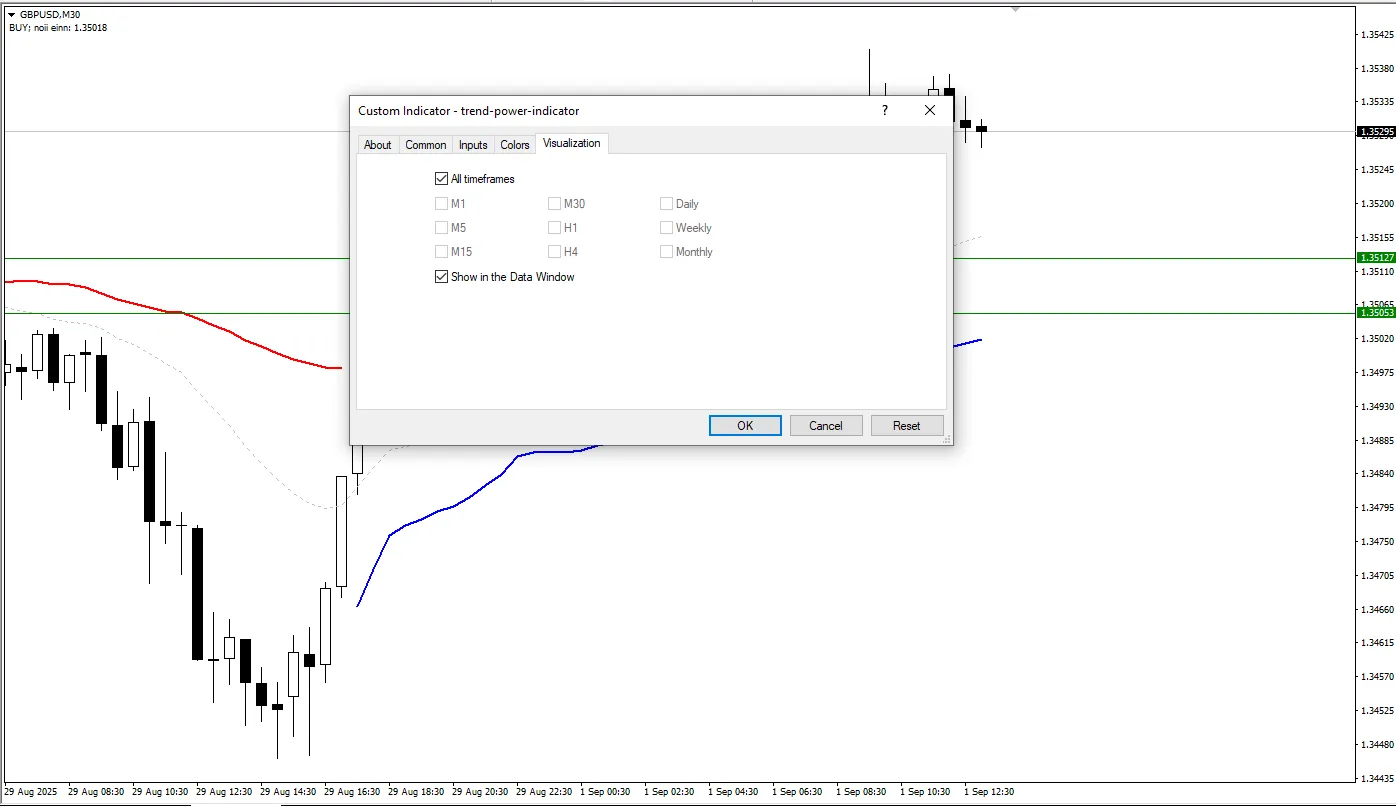Open the Common tab

(x=425, y=145)
